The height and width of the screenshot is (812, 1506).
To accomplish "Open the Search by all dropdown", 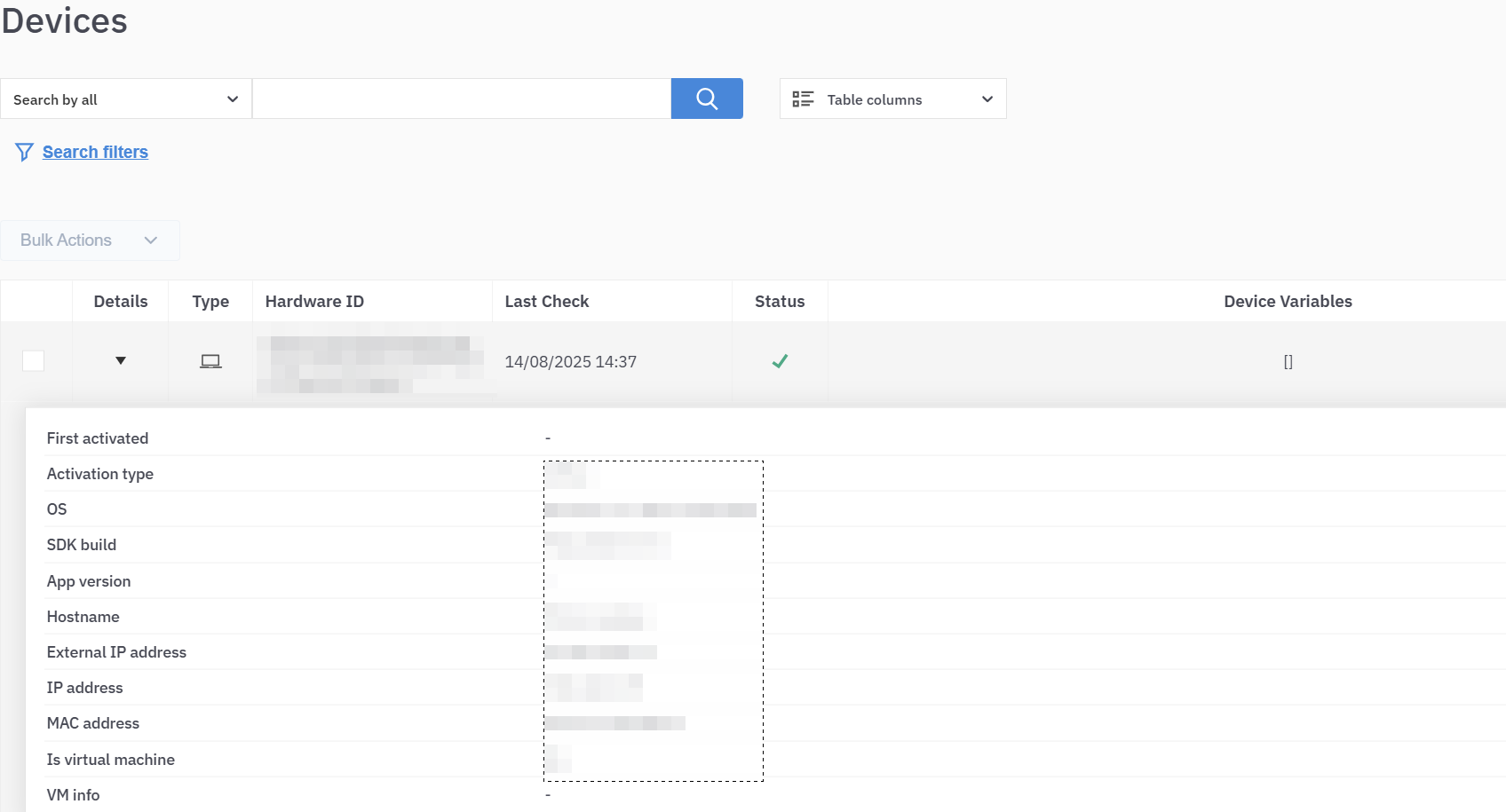I will tap(125, 99).
